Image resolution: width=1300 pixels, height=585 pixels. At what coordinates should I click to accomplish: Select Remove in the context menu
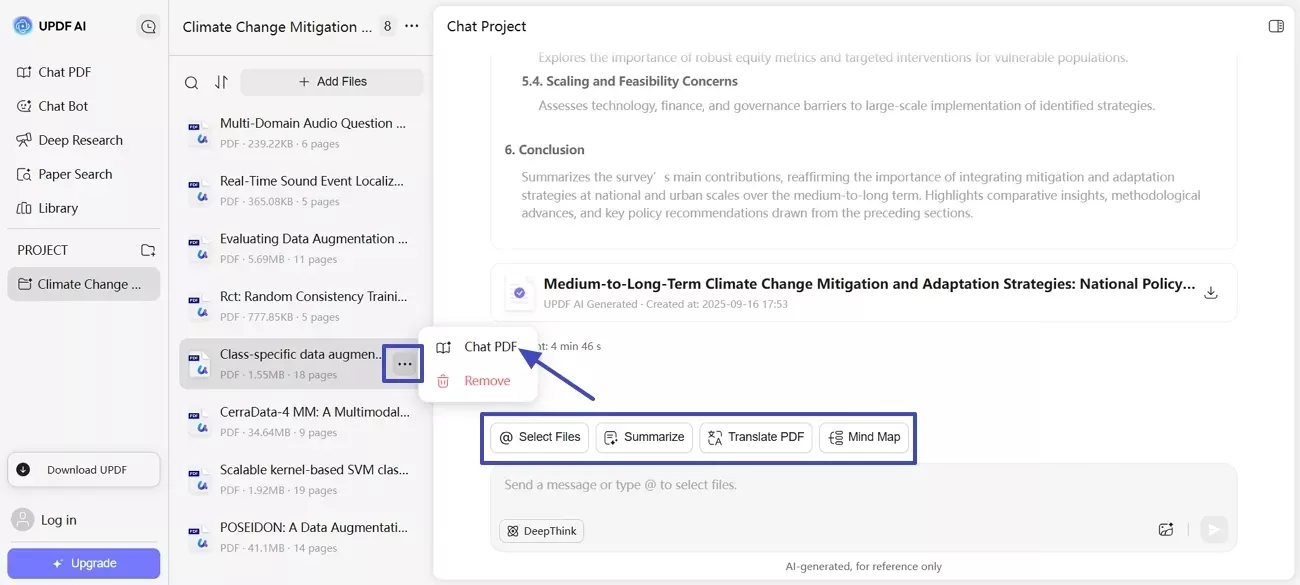487,381
